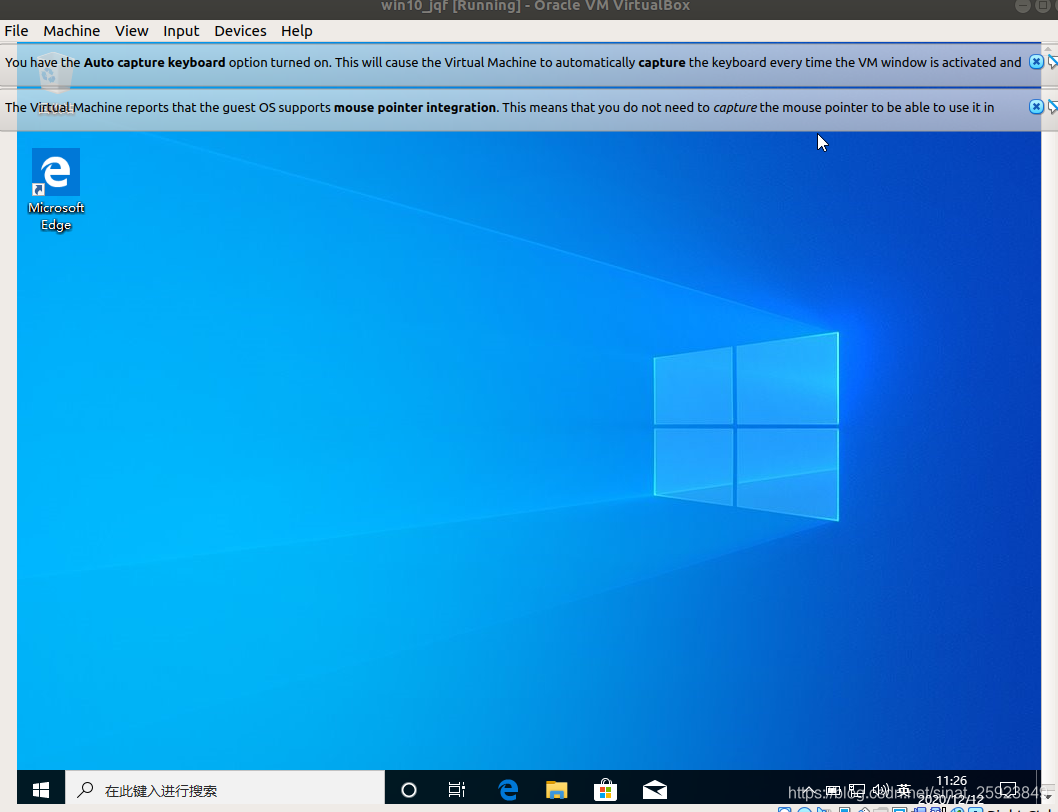This screenshot has width=1058, height=812.
Task: Open the Windows Start menu
Action: click(x=40, y=790)
